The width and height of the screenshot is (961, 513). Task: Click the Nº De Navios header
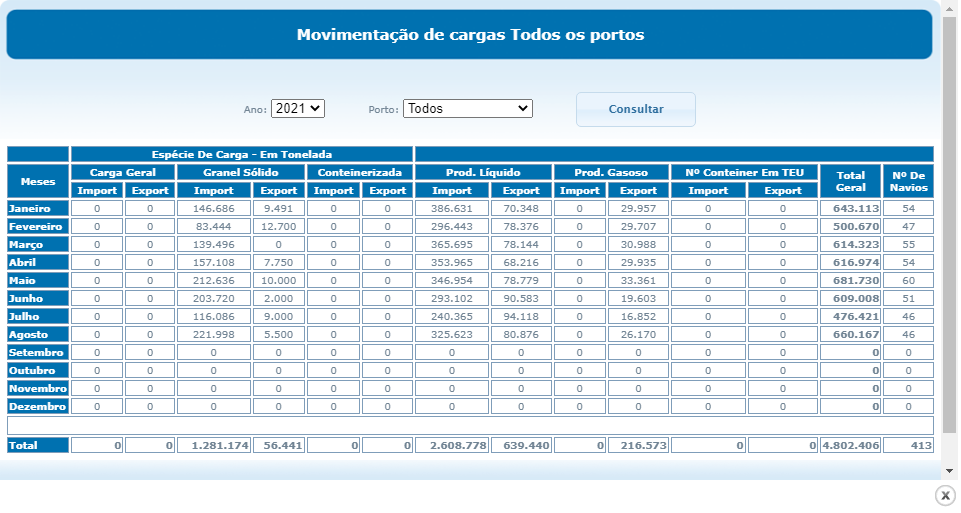tap(908, 181)
